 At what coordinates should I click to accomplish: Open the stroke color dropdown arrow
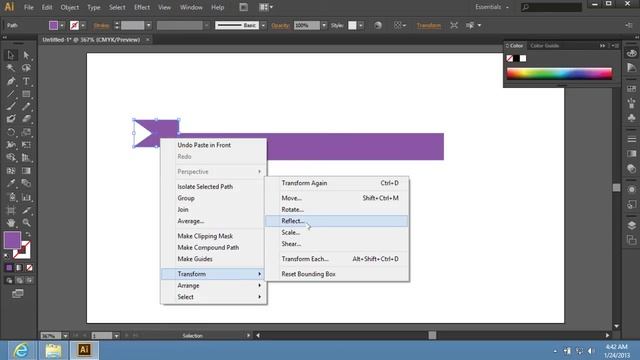[x=83, y=25]
